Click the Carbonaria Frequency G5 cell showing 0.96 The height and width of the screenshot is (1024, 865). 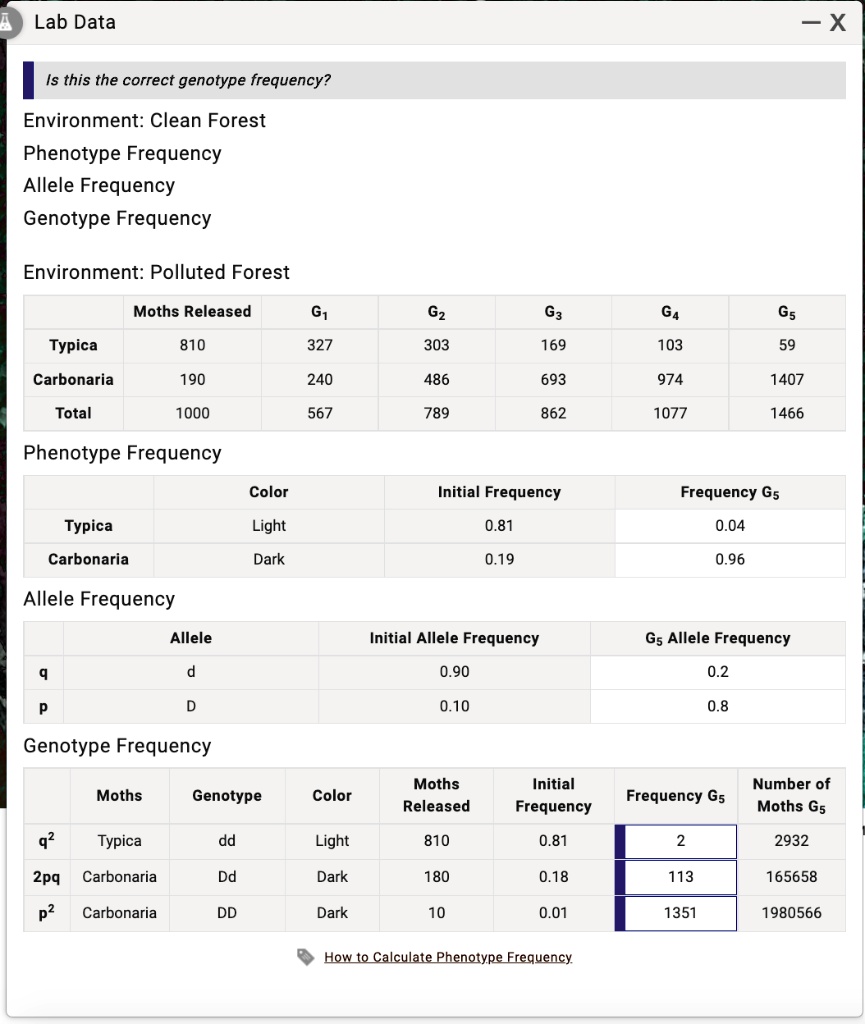730,559
